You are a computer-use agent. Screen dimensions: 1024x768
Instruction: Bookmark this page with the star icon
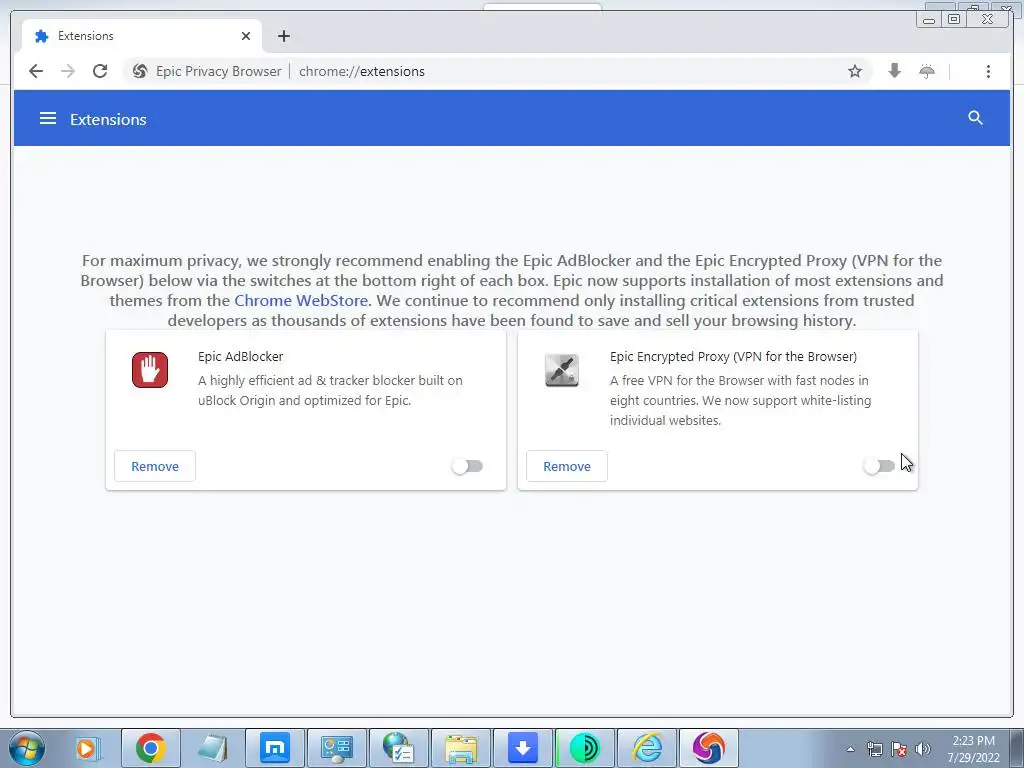click(x=855, y=71)
